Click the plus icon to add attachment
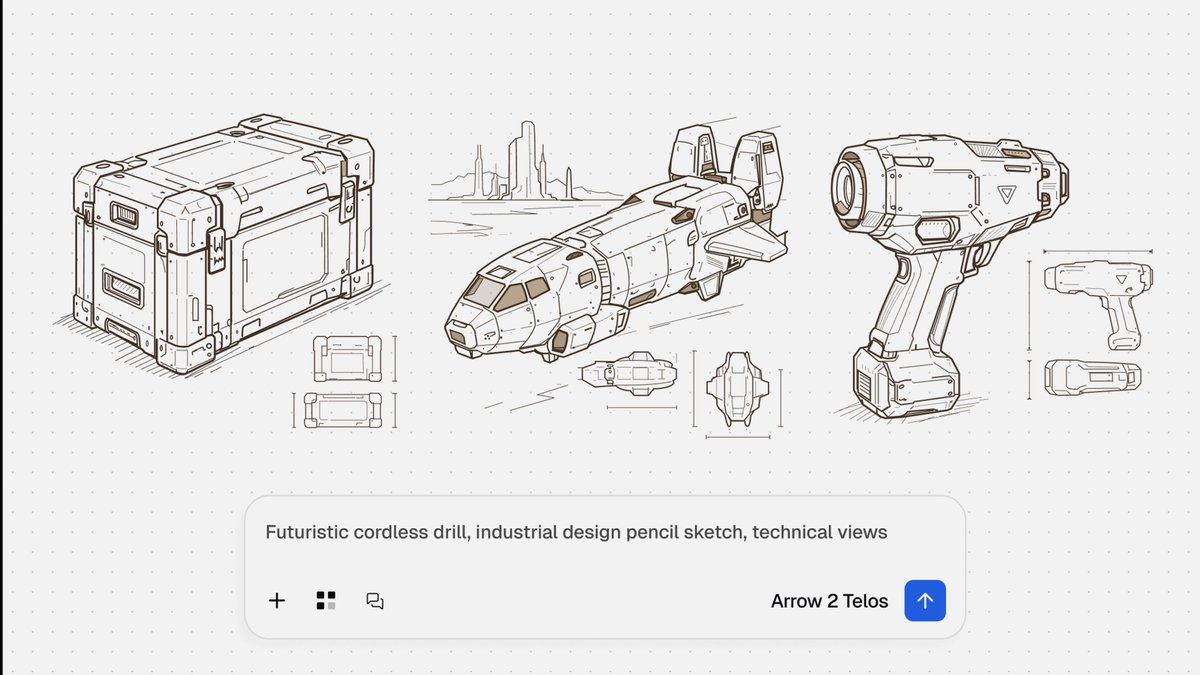The image size is (1200, 675). pyautogui.click(x=277, y=601)
